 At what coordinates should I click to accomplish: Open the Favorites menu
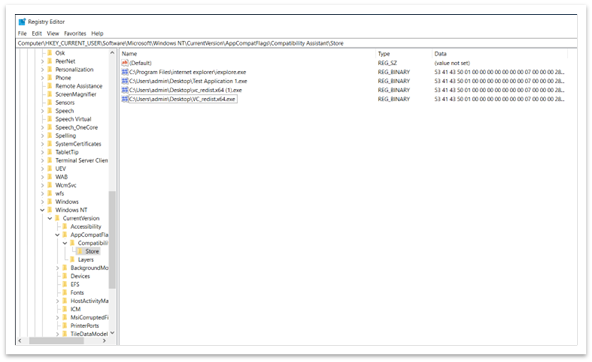(x=75, y=33)
